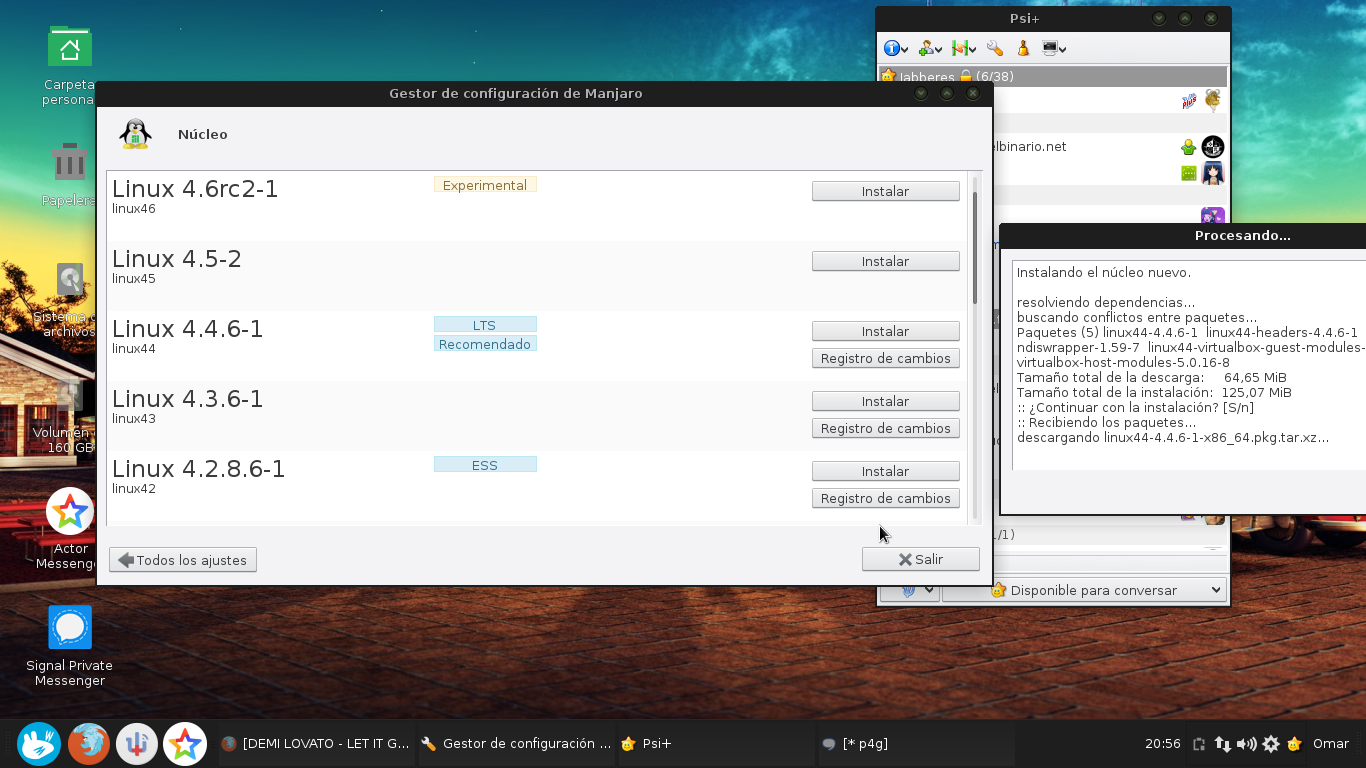Open the clipboard tray icon
The width and height of the screenshot is (1366, 768).
point(1199,744)
